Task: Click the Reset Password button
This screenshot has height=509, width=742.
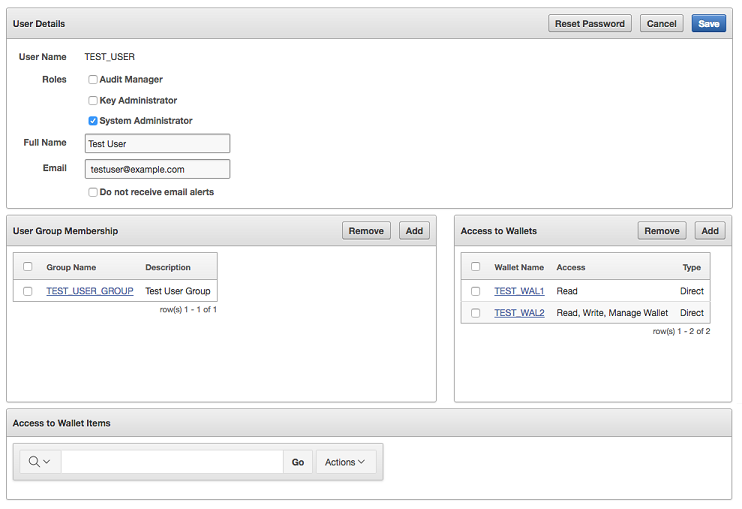Action: 590,23
